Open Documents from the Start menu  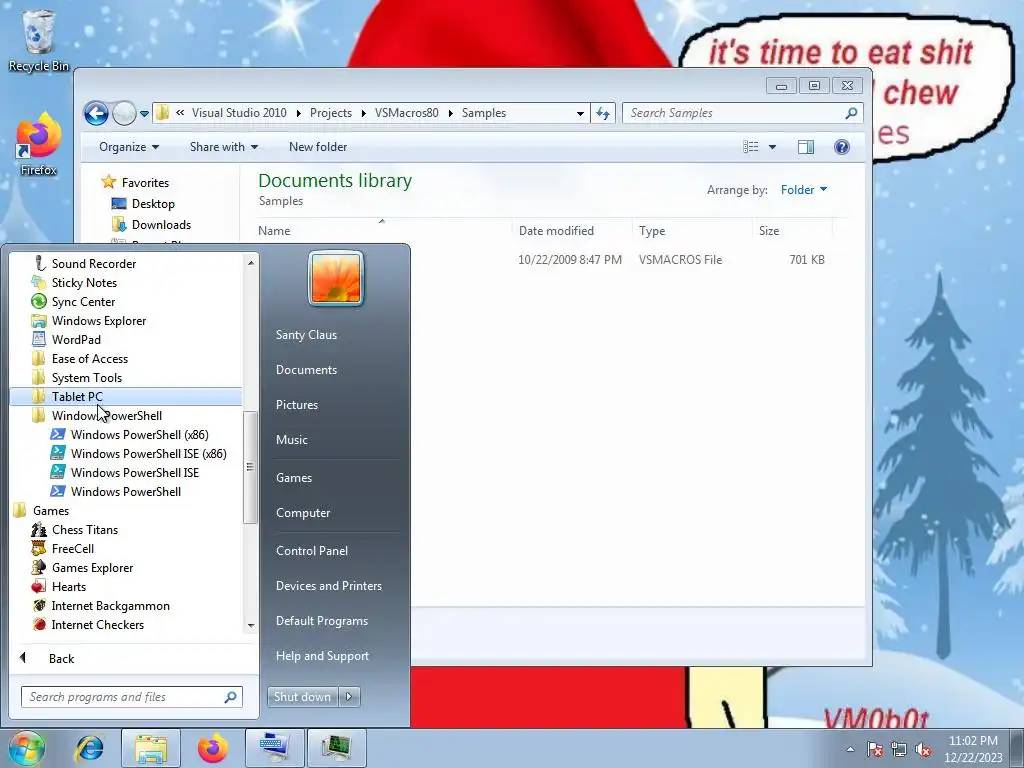[306, 370]
